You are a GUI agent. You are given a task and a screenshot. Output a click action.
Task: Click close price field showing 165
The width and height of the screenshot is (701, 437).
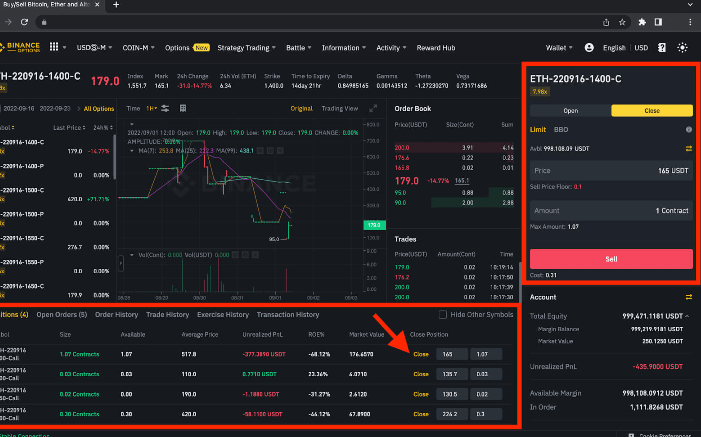pyautogui.click(x=452, y=354)
